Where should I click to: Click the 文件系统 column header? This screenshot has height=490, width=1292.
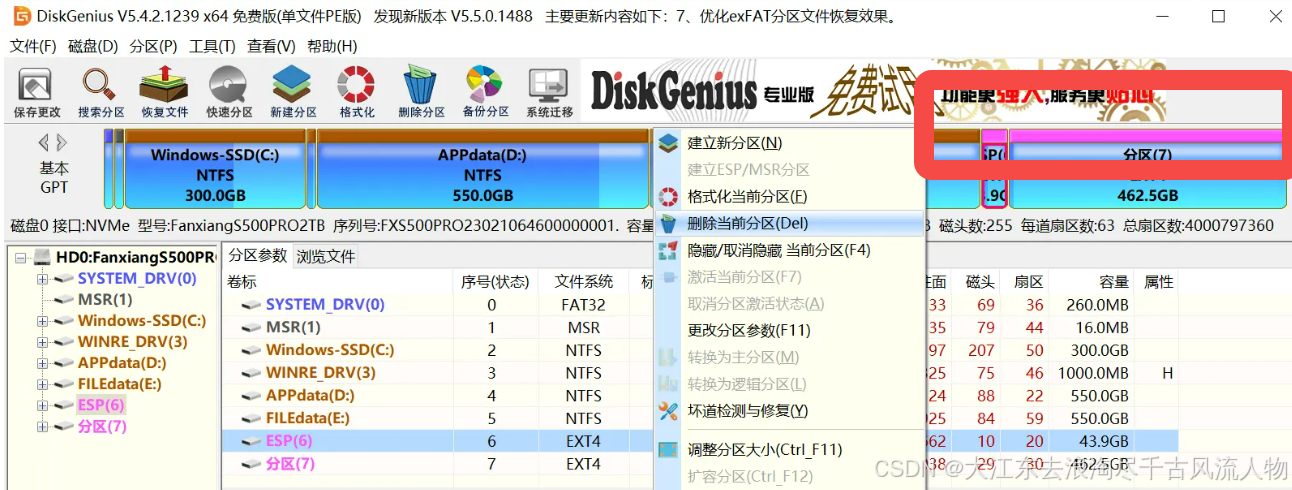click(x=584, y=282)
